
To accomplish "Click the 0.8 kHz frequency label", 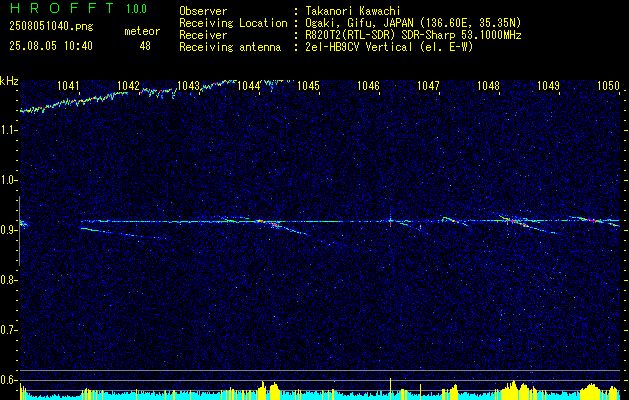I will (x=8, y=280).
